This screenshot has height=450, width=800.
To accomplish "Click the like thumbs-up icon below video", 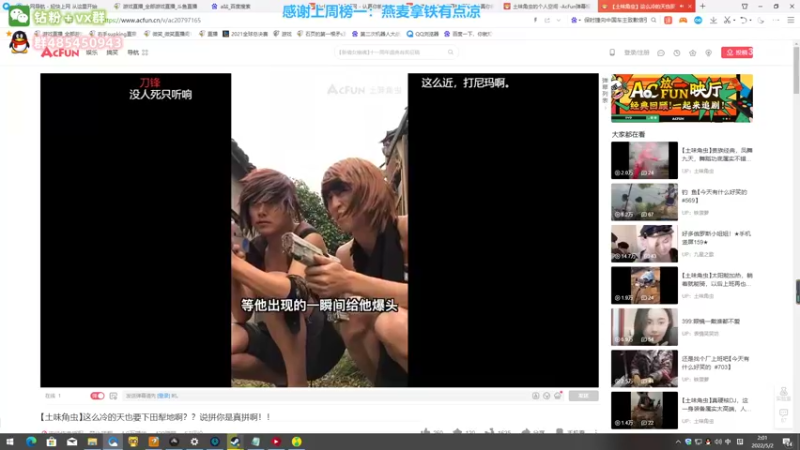I will pyautogui.click(x=426, y=432).
